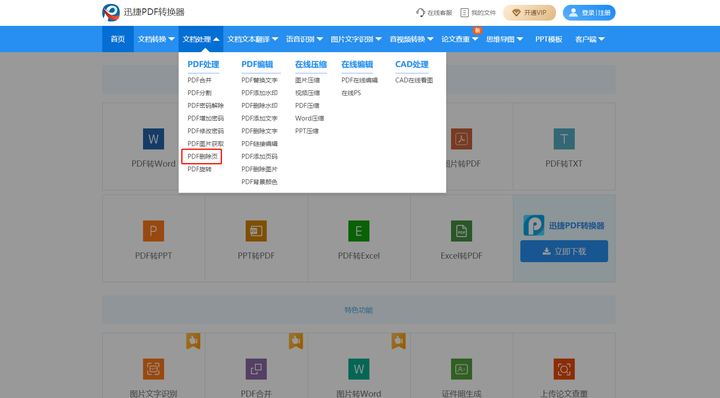Open the 在线客服 link

click(434, 13)
